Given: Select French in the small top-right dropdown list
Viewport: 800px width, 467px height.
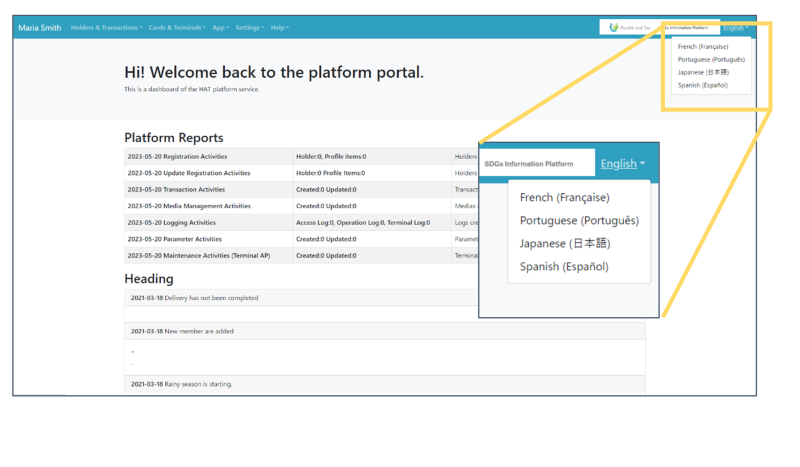Looking at the screenshot, I should tap(703, 47).
